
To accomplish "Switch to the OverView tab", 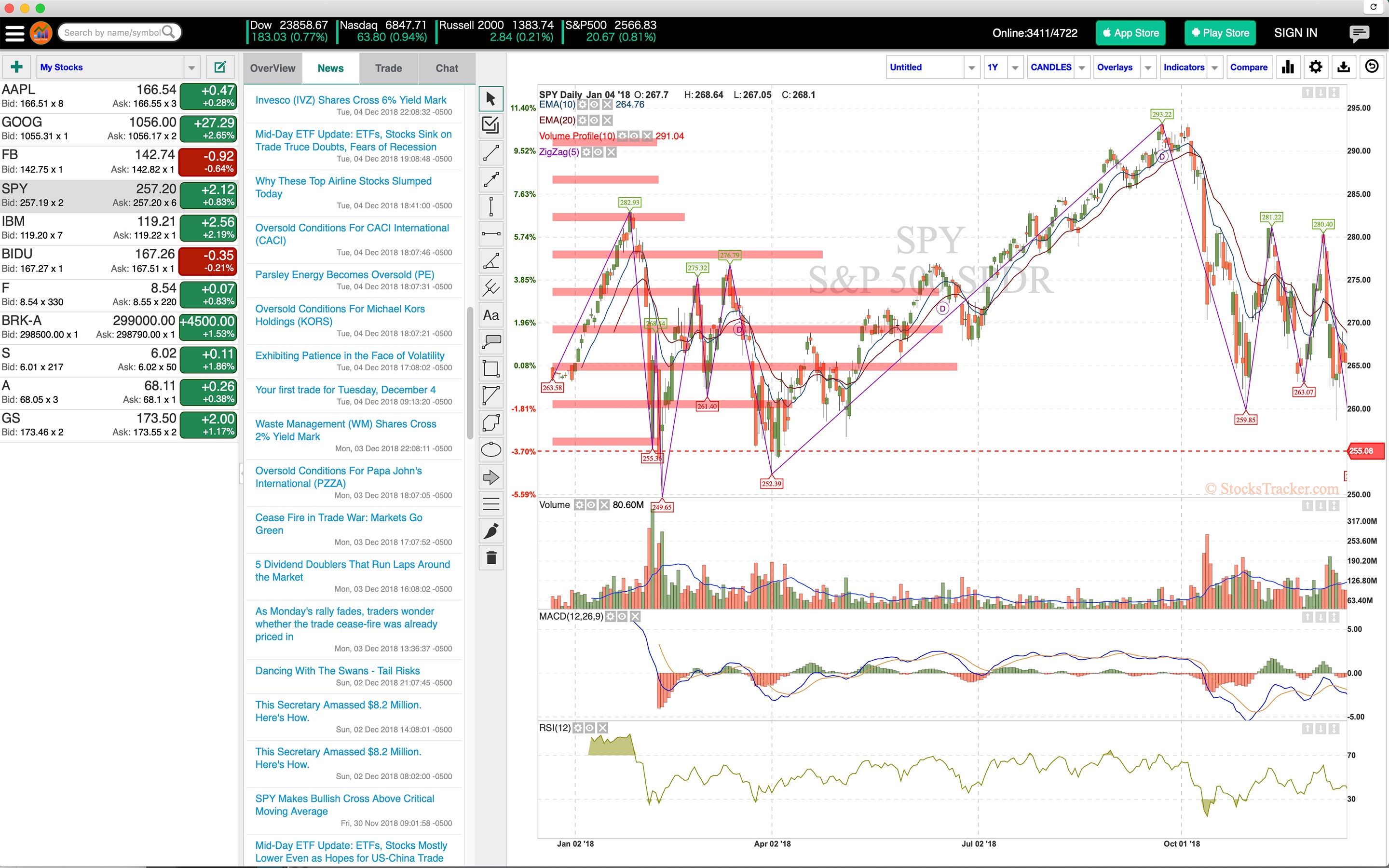I will (x=272, y=68).
